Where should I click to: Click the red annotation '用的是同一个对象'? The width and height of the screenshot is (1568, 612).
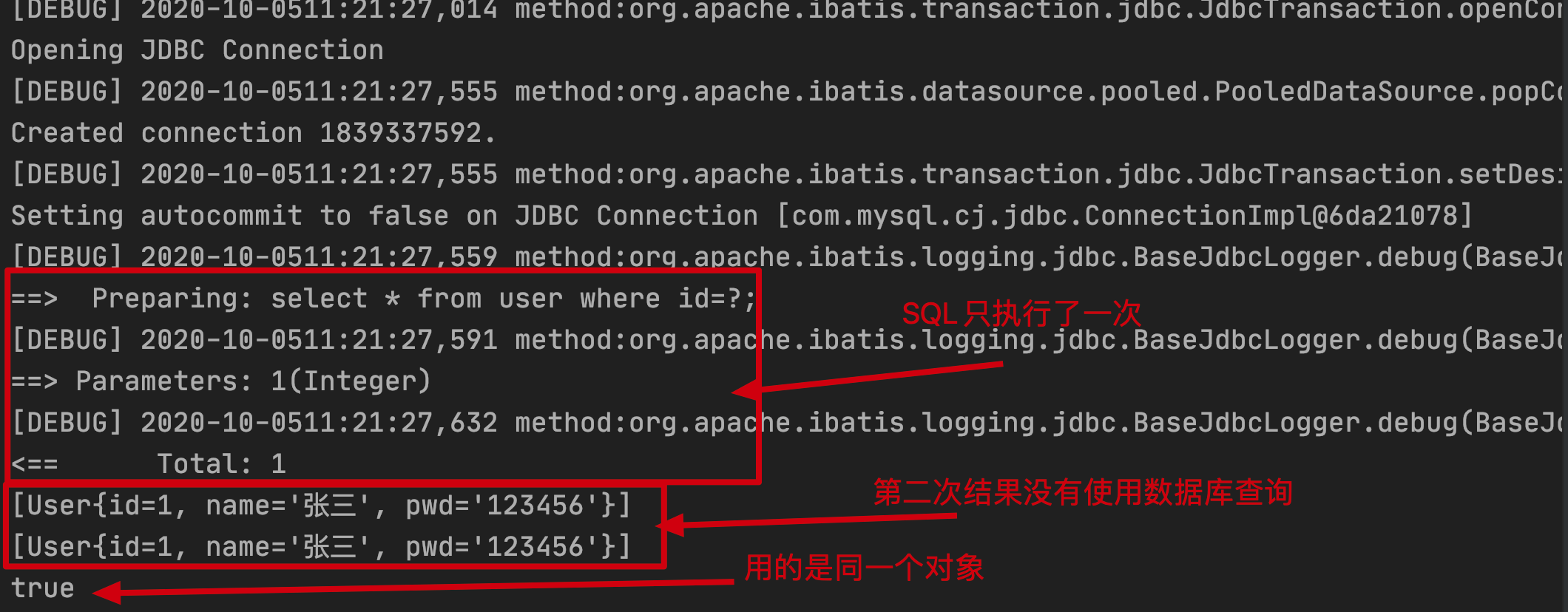[x=864, y=568]
